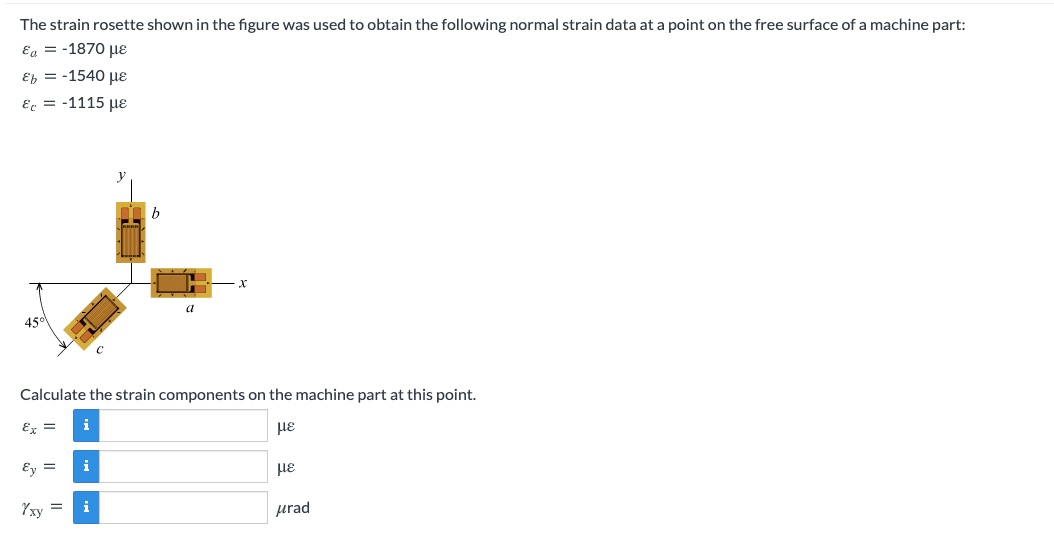The width and height of the screenshot is (1054, 541).
Task: Click the μrad unit label
Action: coord(293,508)
